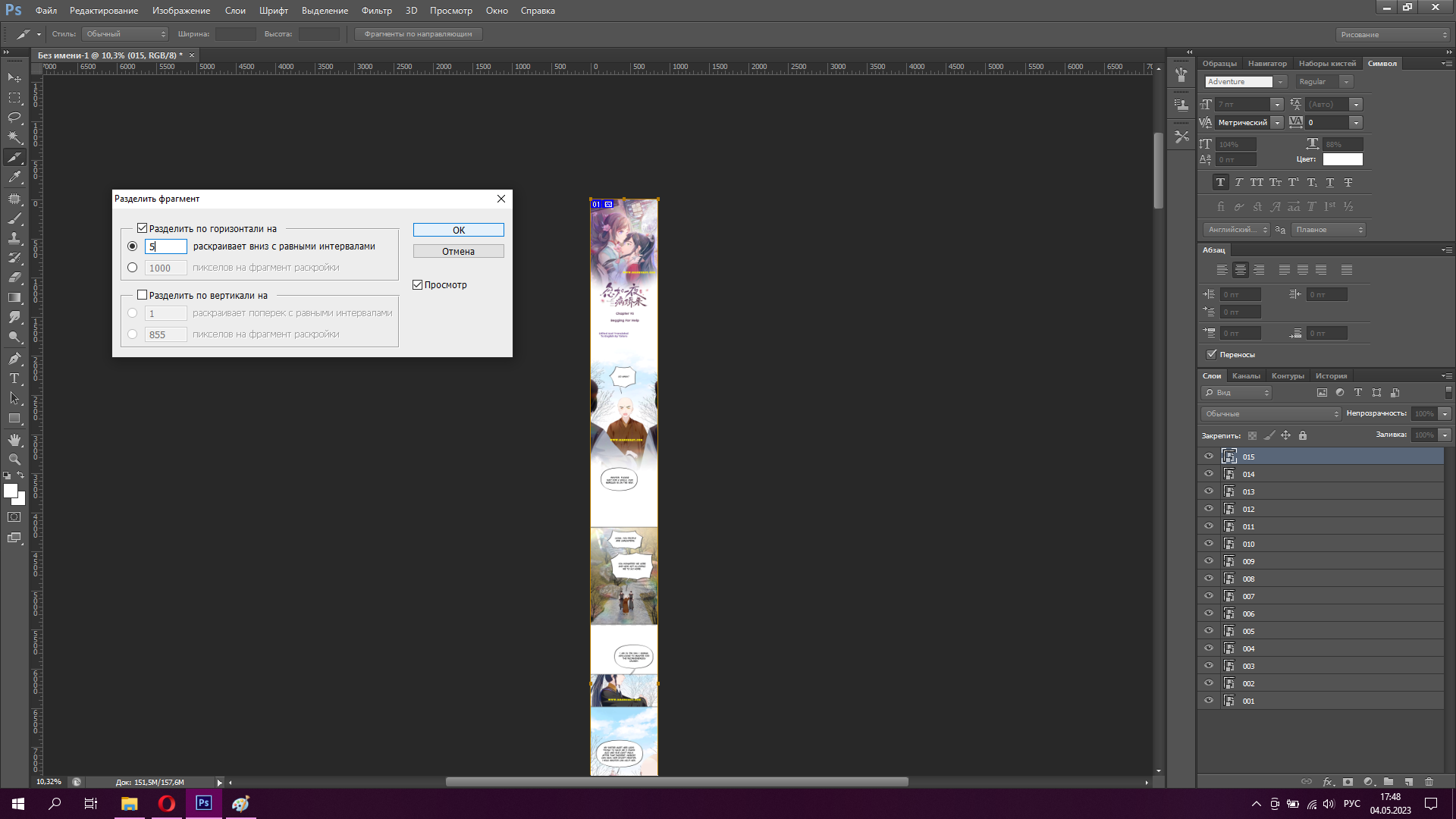1456x819 pixels.
Task: Uncheck 'Разделить по горизонтали на' checkbox
Action: pos(142,228)
